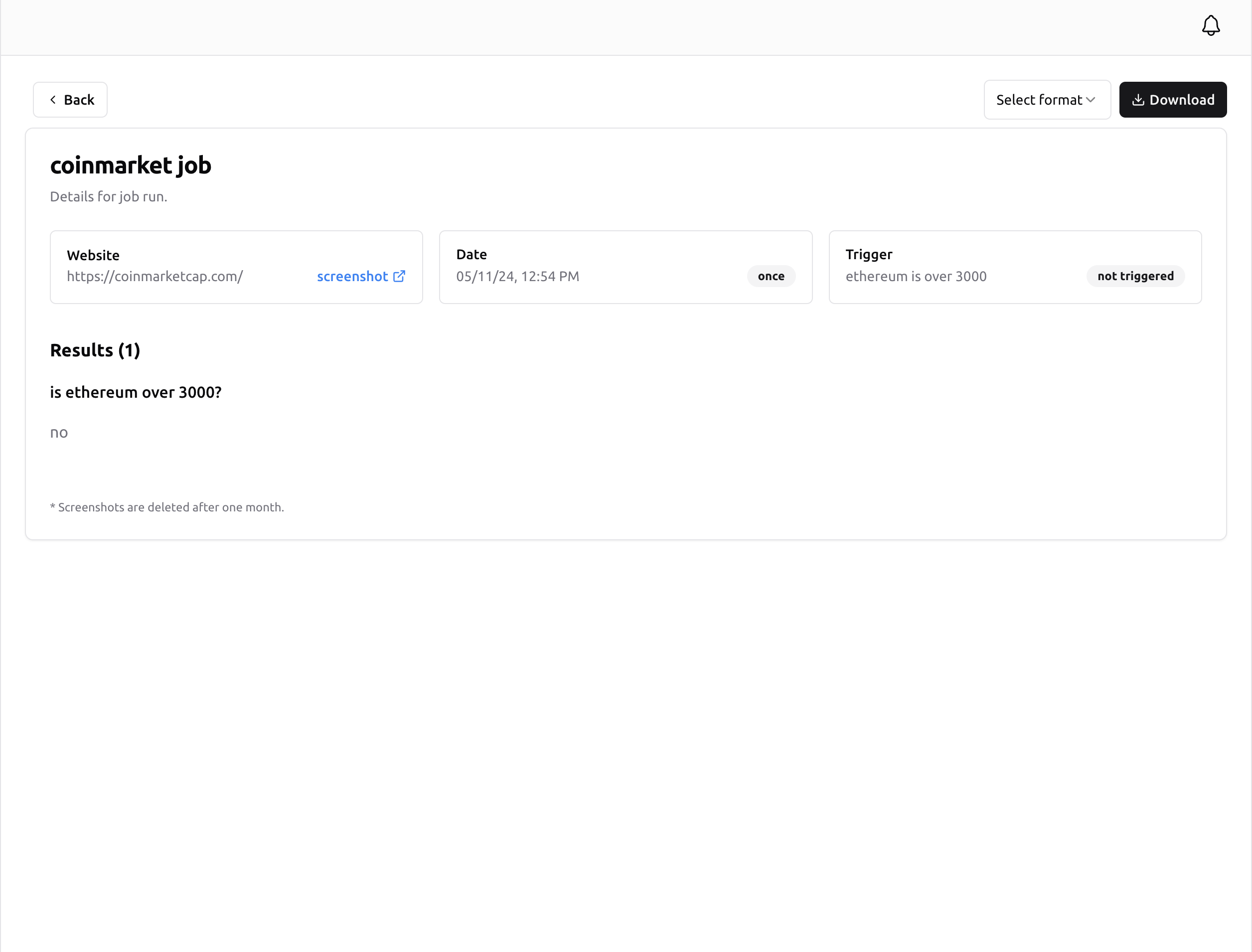Click the 'coinmarket job' title
Image resolution: width=1252 pixels, height=952 pixels.
130,165
